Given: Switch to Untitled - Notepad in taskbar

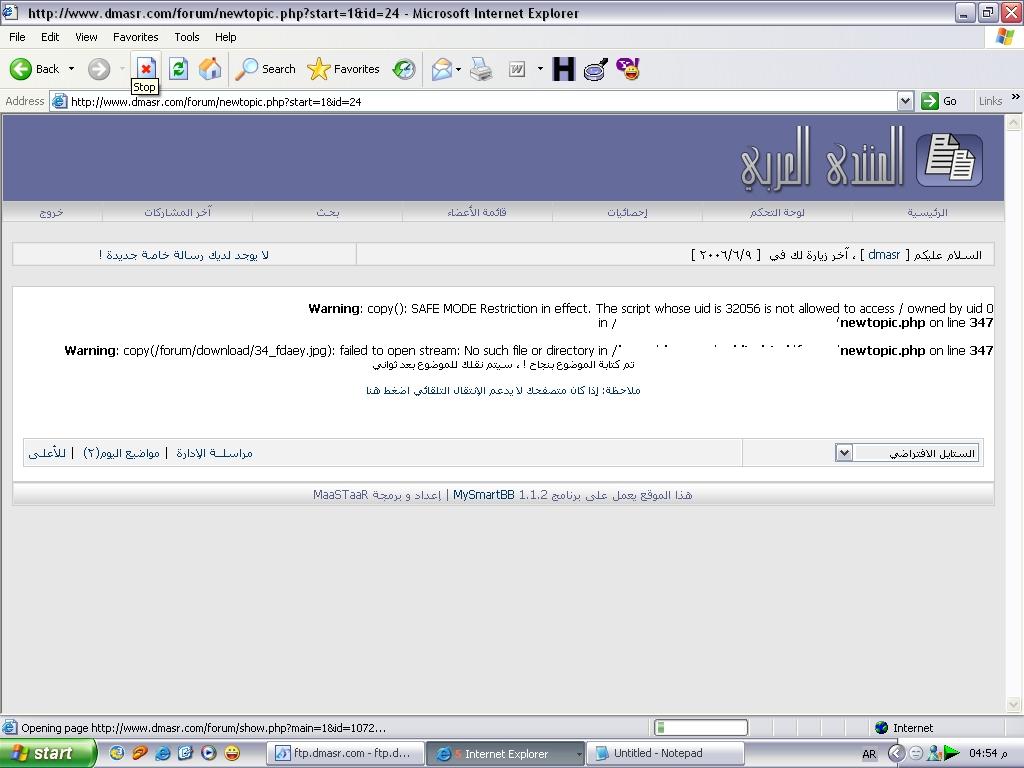Looking at the screenshot, I should coord(665,753).
